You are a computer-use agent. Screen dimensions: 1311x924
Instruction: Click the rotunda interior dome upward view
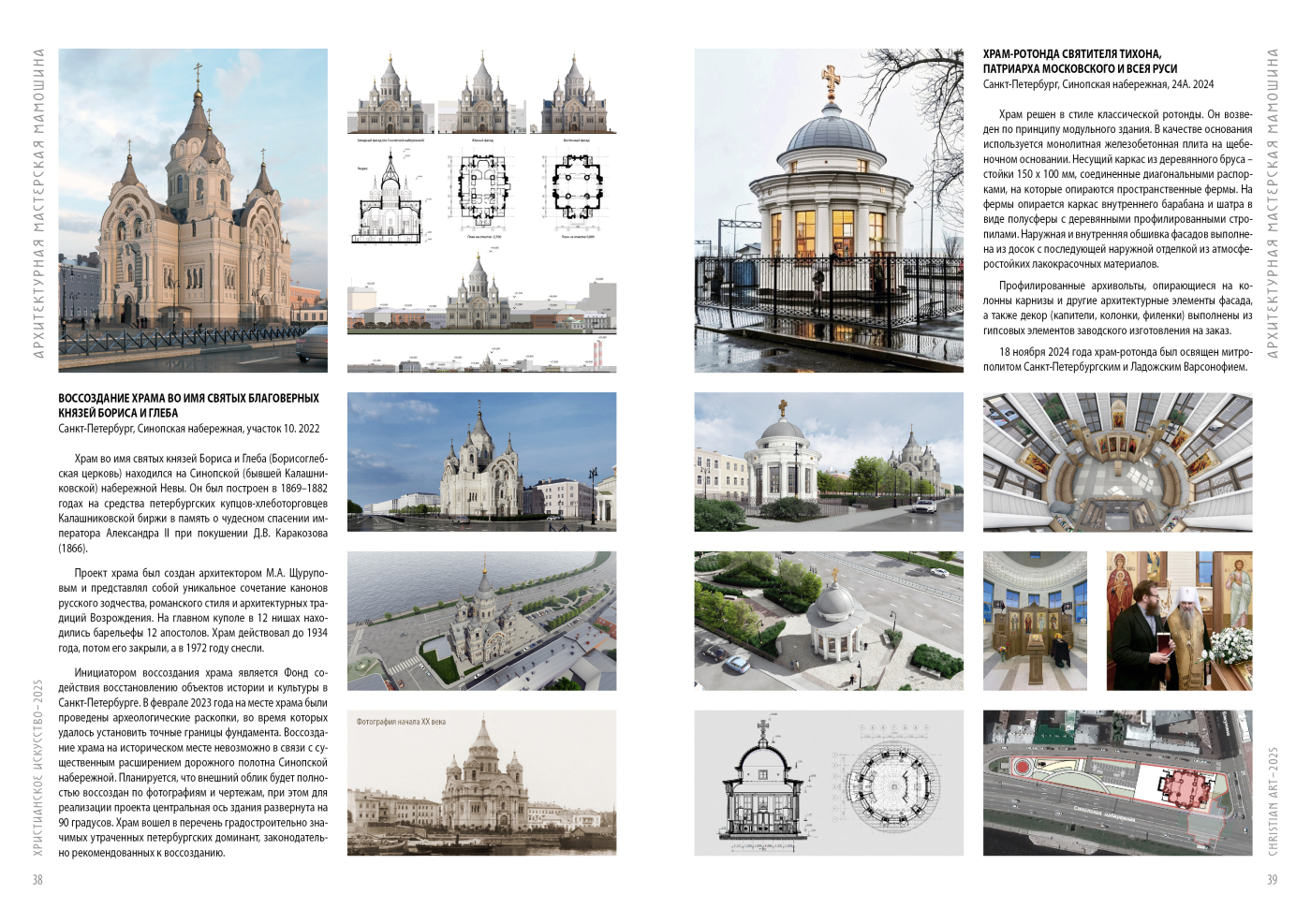click(1117, 462)
